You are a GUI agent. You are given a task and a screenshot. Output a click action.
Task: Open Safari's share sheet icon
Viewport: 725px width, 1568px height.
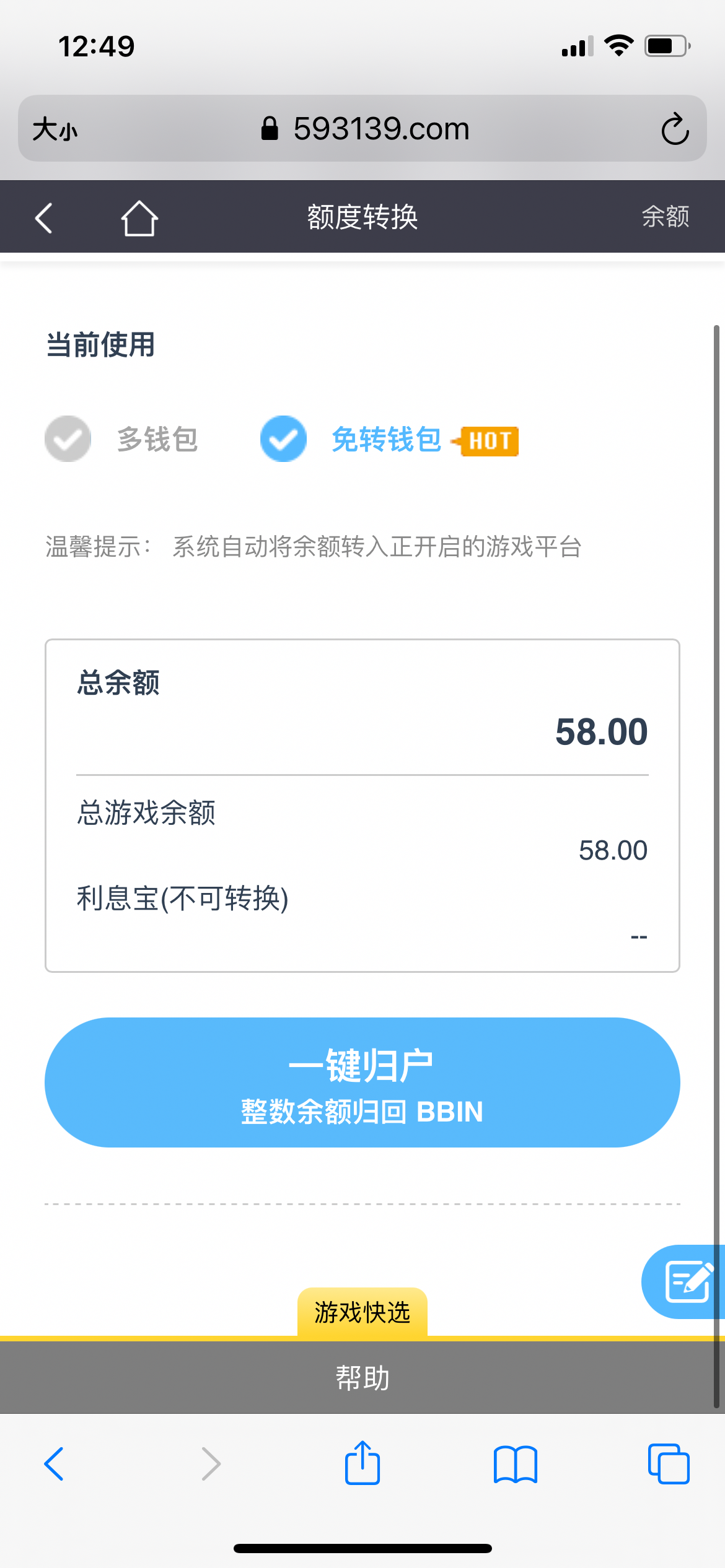(x=362, y=1463)
